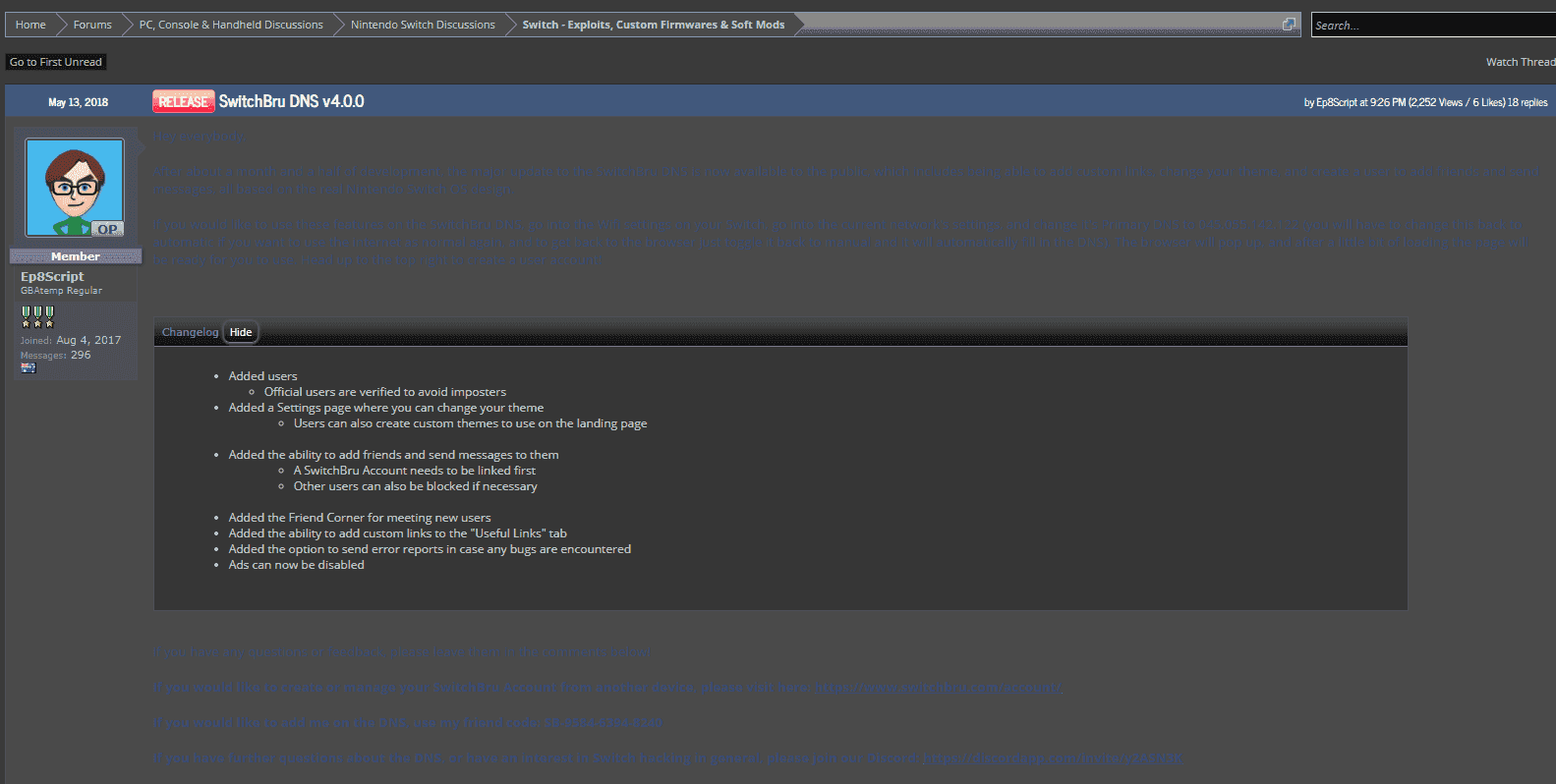Open the quick navigation popup icon
The image size is (1556, 784).
point(1289,25)
